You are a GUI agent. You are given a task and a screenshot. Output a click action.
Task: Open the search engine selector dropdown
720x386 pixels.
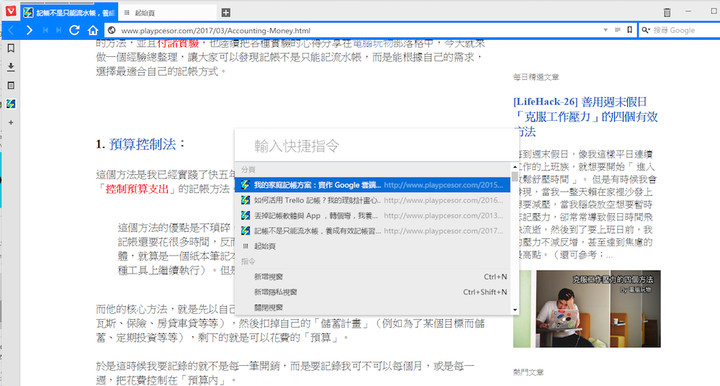pos(646,30)
